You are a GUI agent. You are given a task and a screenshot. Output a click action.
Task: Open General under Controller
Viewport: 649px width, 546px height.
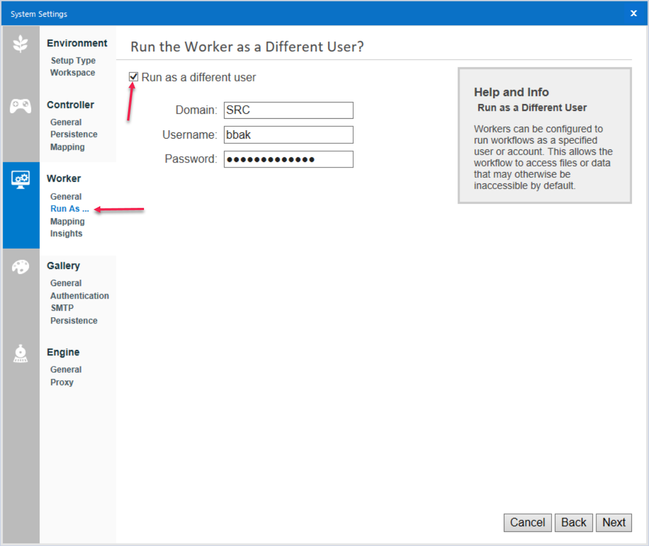tap(66, 122)
